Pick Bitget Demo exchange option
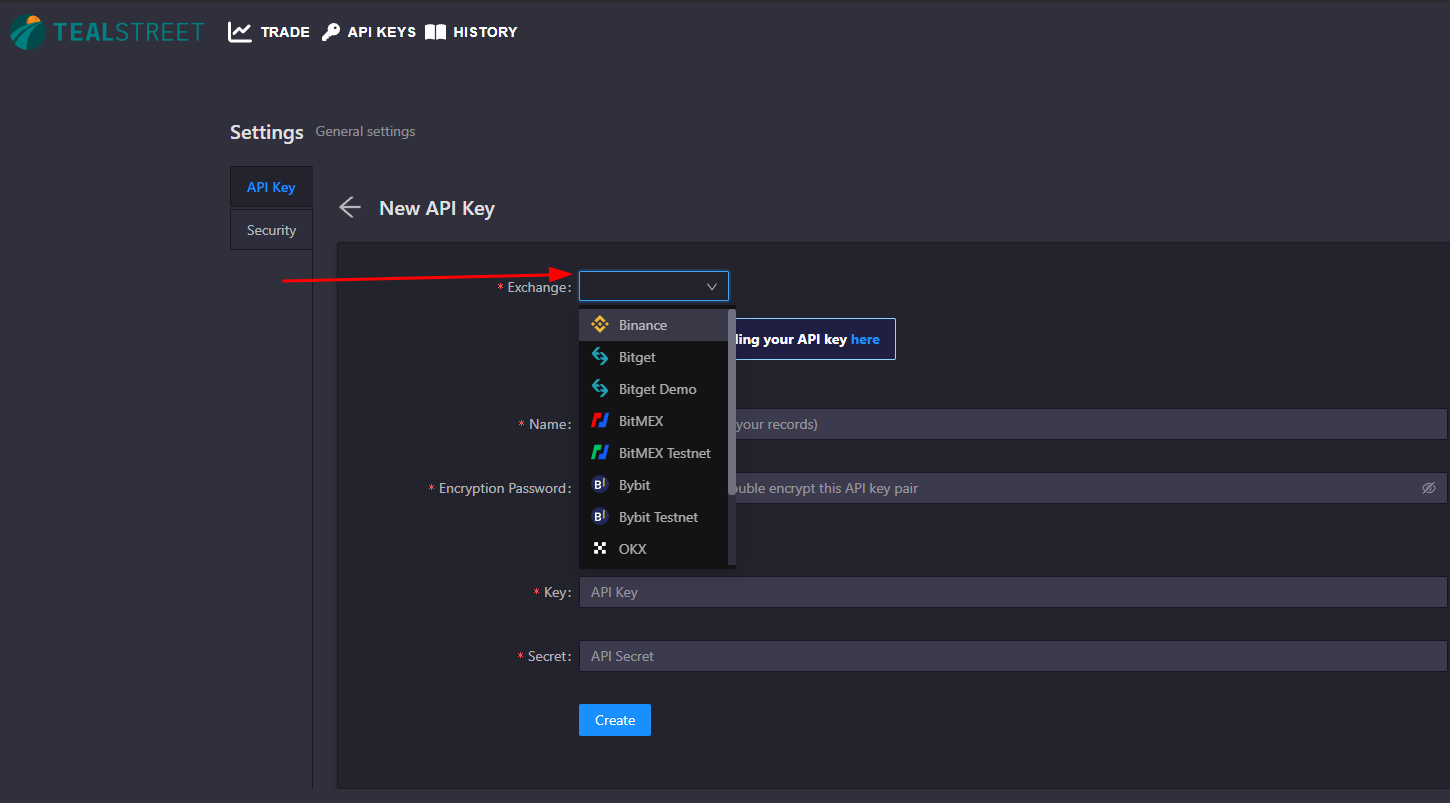This screenshot has width=1450, height=803. point(653,389)
